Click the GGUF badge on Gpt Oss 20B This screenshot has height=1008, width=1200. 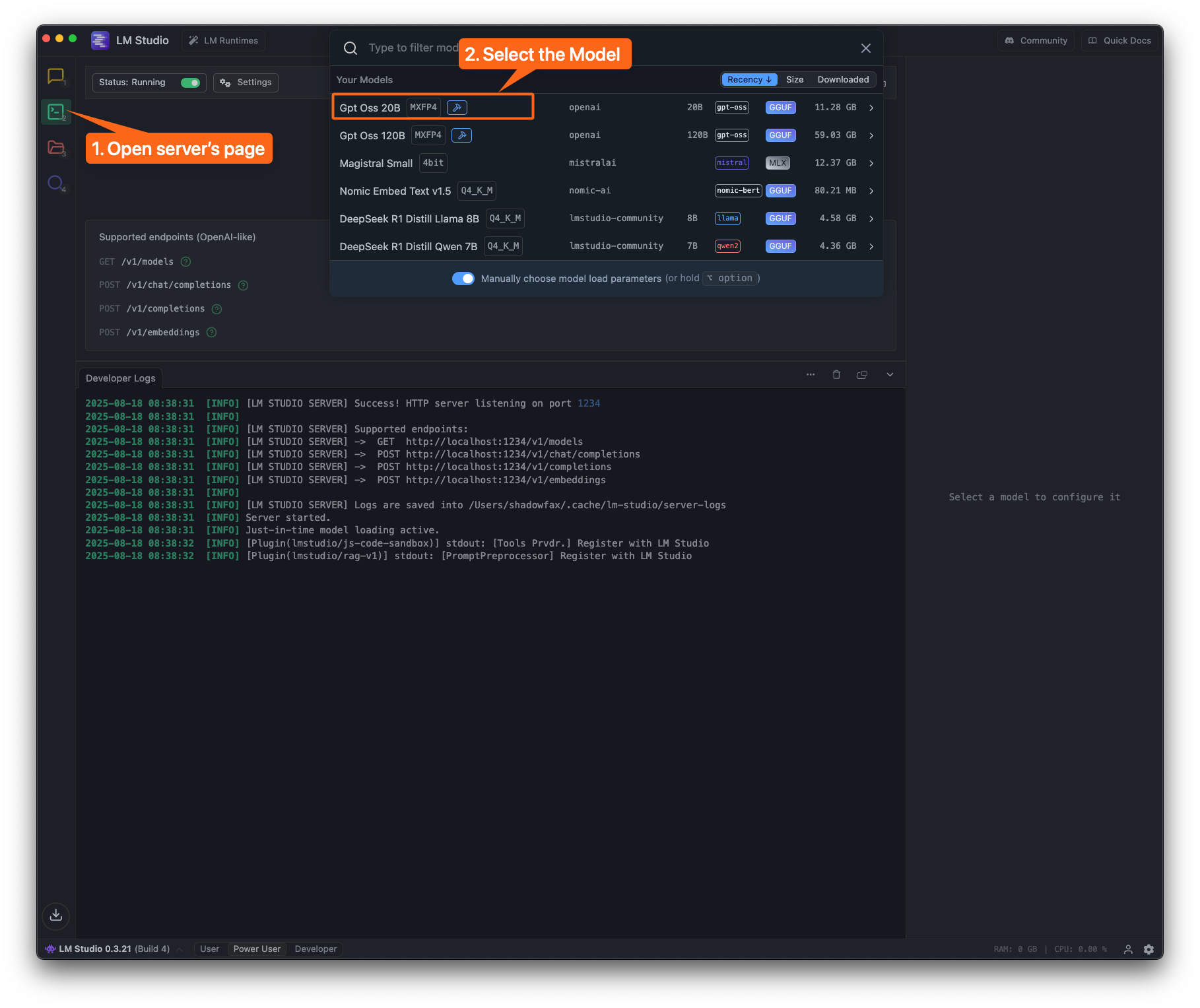780,108
